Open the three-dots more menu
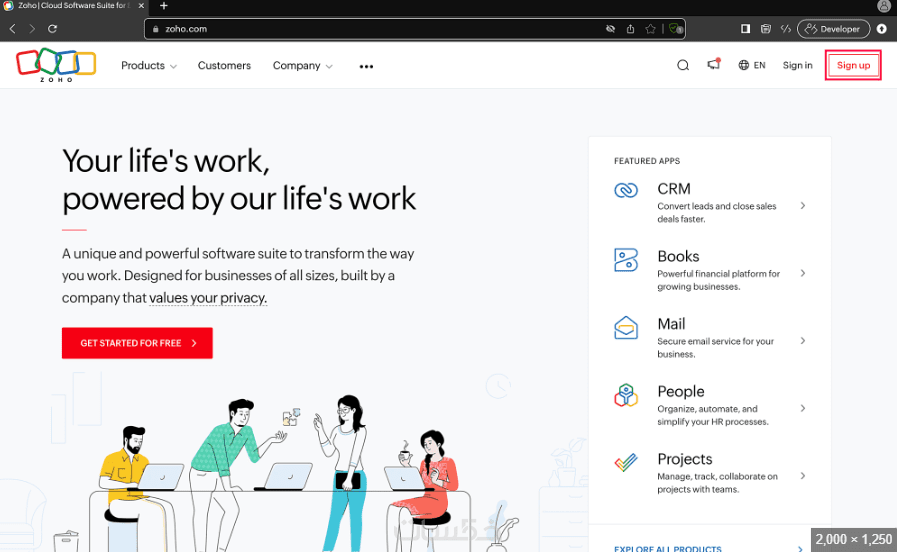This screenshot has width=897, height=552. pos(366,66)
